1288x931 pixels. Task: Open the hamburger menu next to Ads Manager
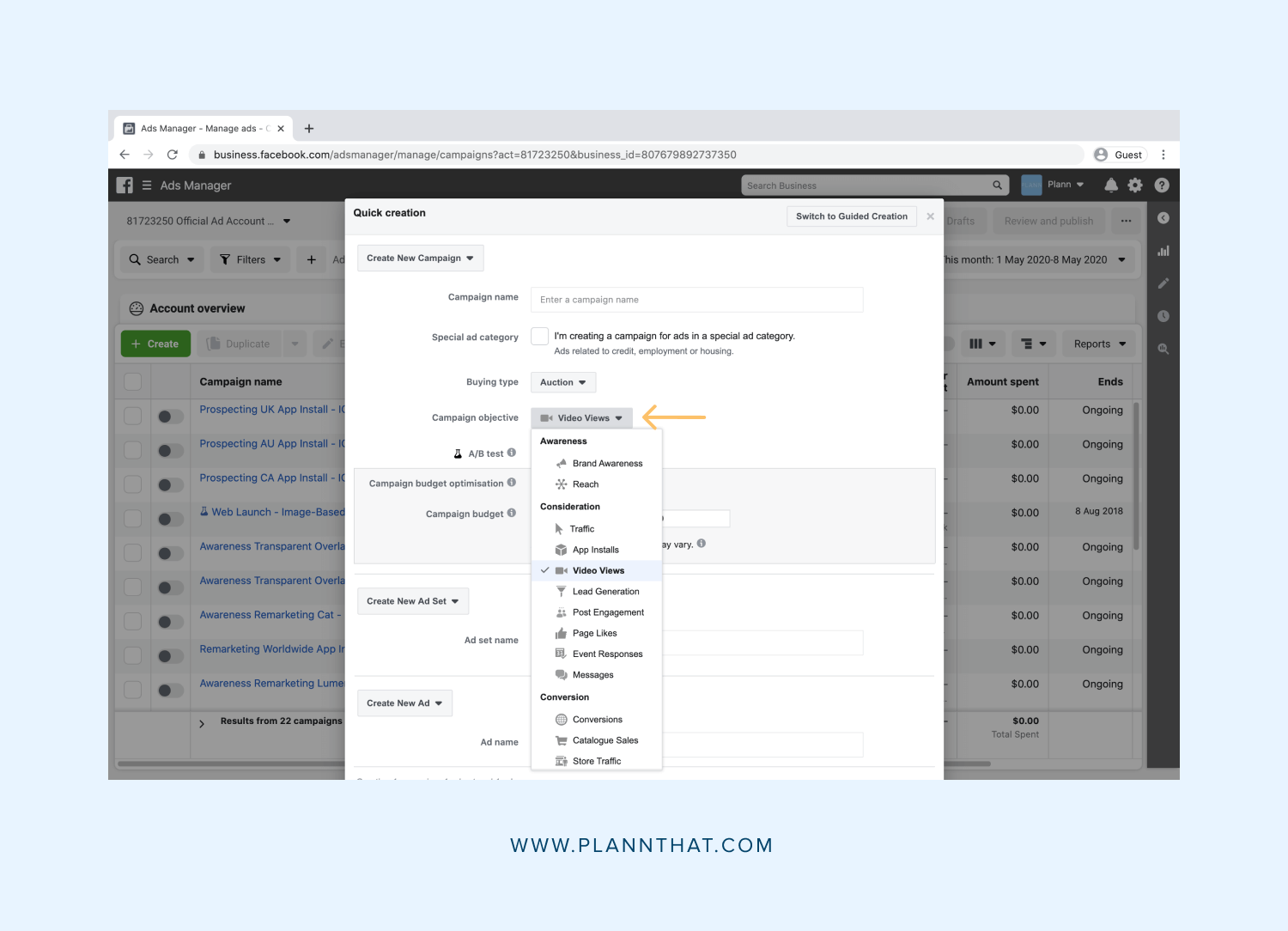coord(147,186)
